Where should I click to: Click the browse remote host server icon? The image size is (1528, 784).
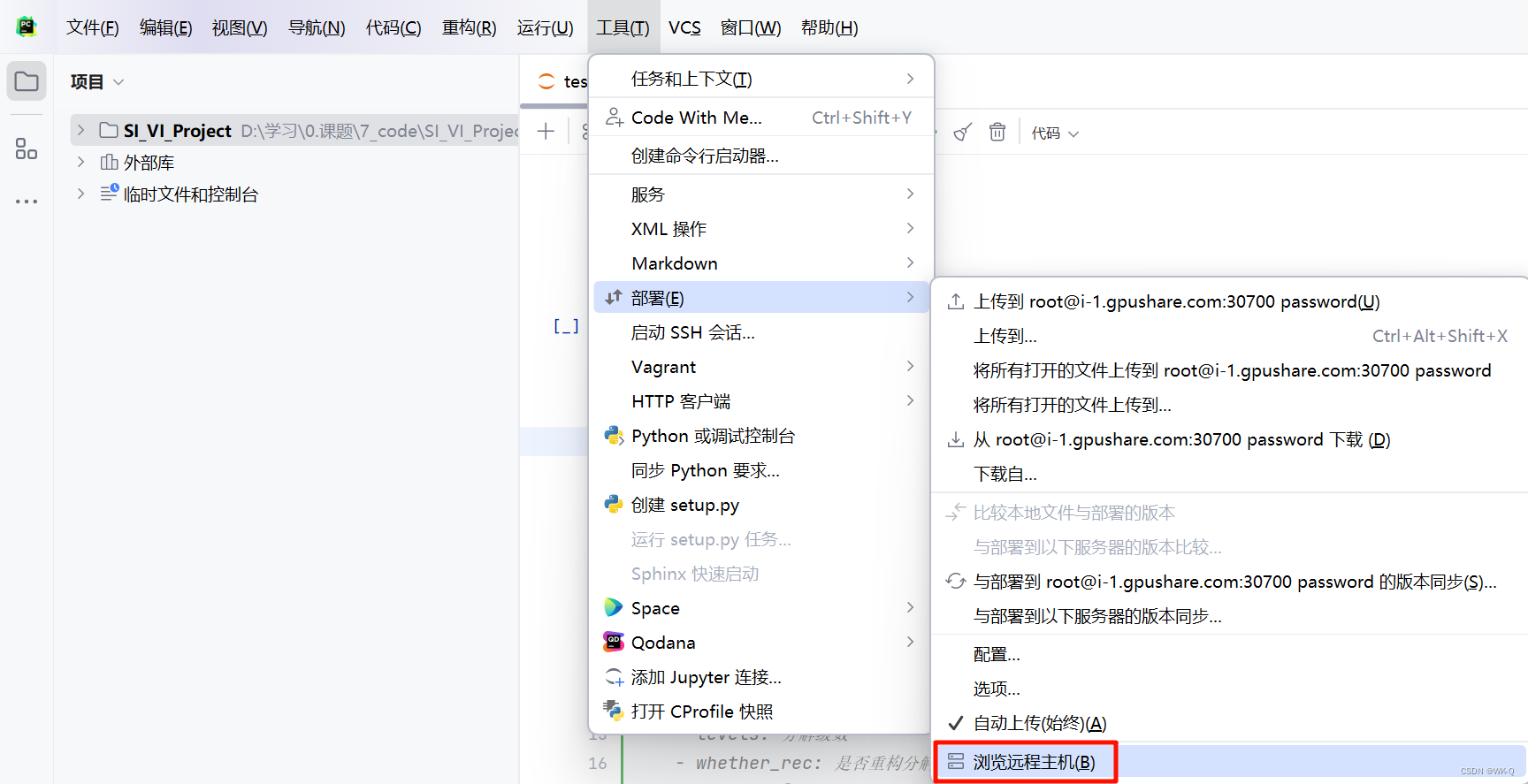pos(956,762)
